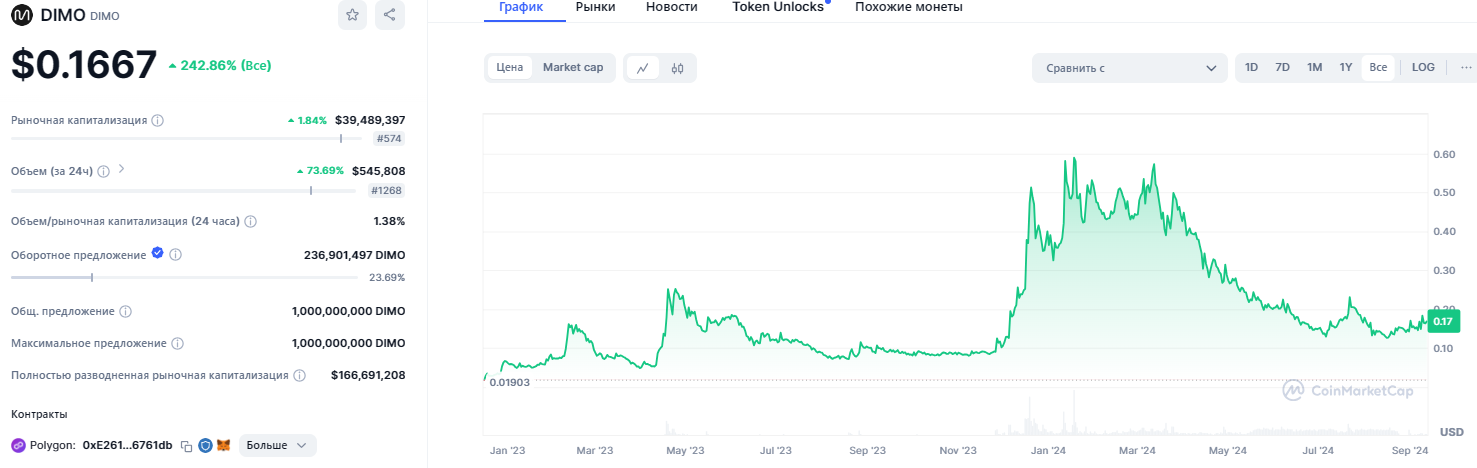Info icon next to Объем (за 24ч)

click(x=104, y=171)
